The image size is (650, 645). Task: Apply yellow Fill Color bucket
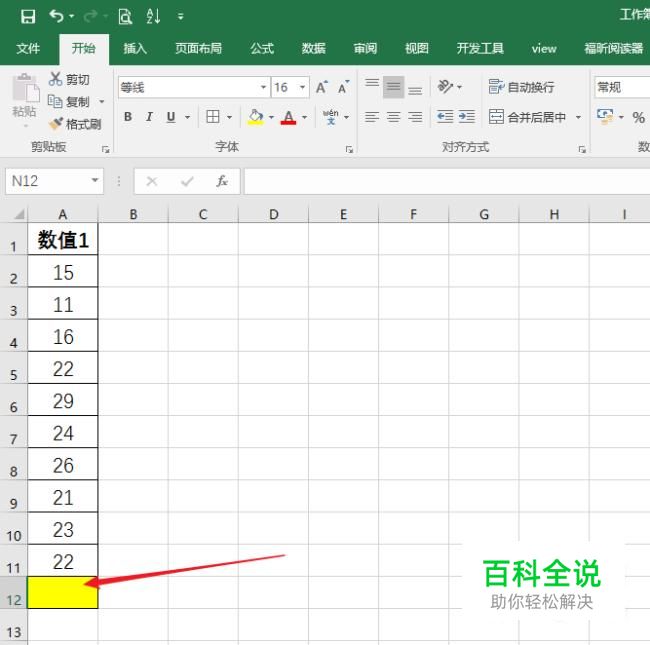(x=255, y=117)
